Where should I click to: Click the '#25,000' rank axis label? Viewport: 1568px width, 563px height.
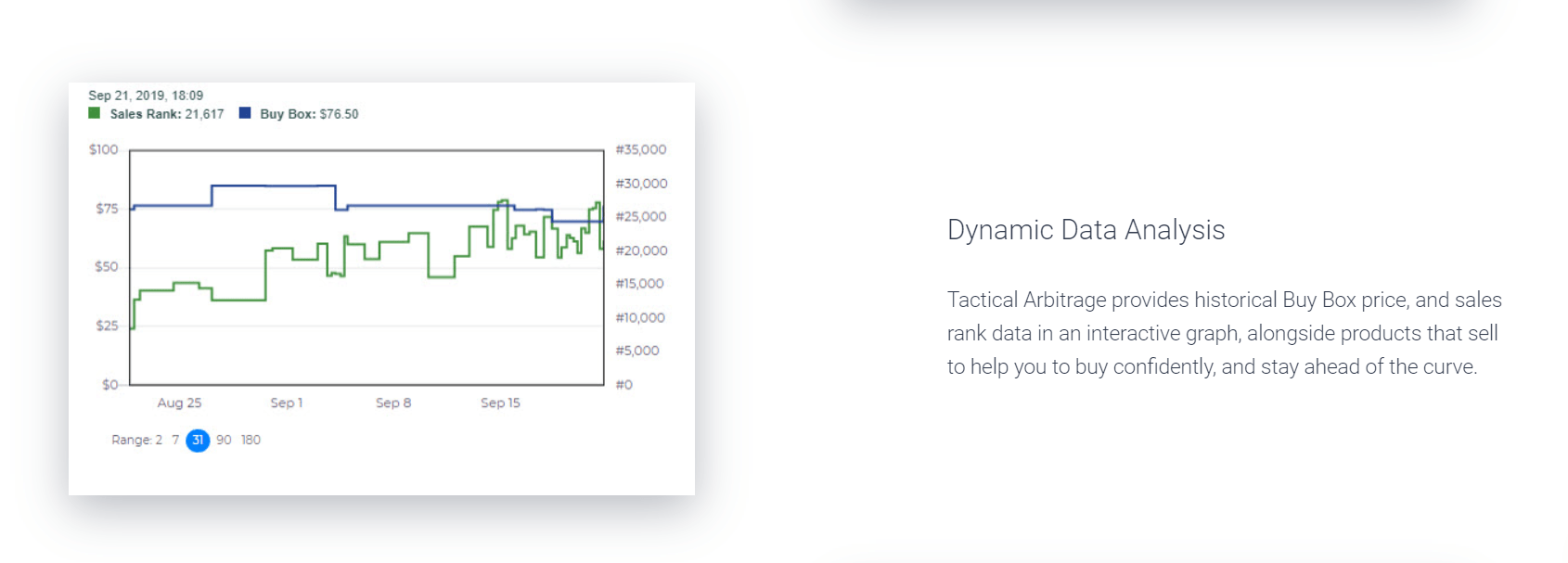641,216
